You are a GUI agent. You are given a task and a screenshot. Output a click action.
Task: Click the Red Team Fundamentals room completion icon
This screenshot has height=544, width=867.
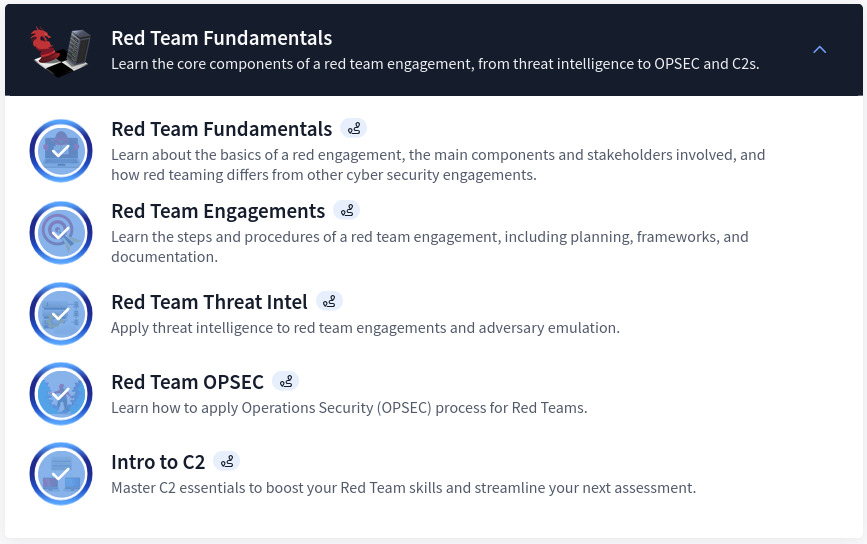61,151
